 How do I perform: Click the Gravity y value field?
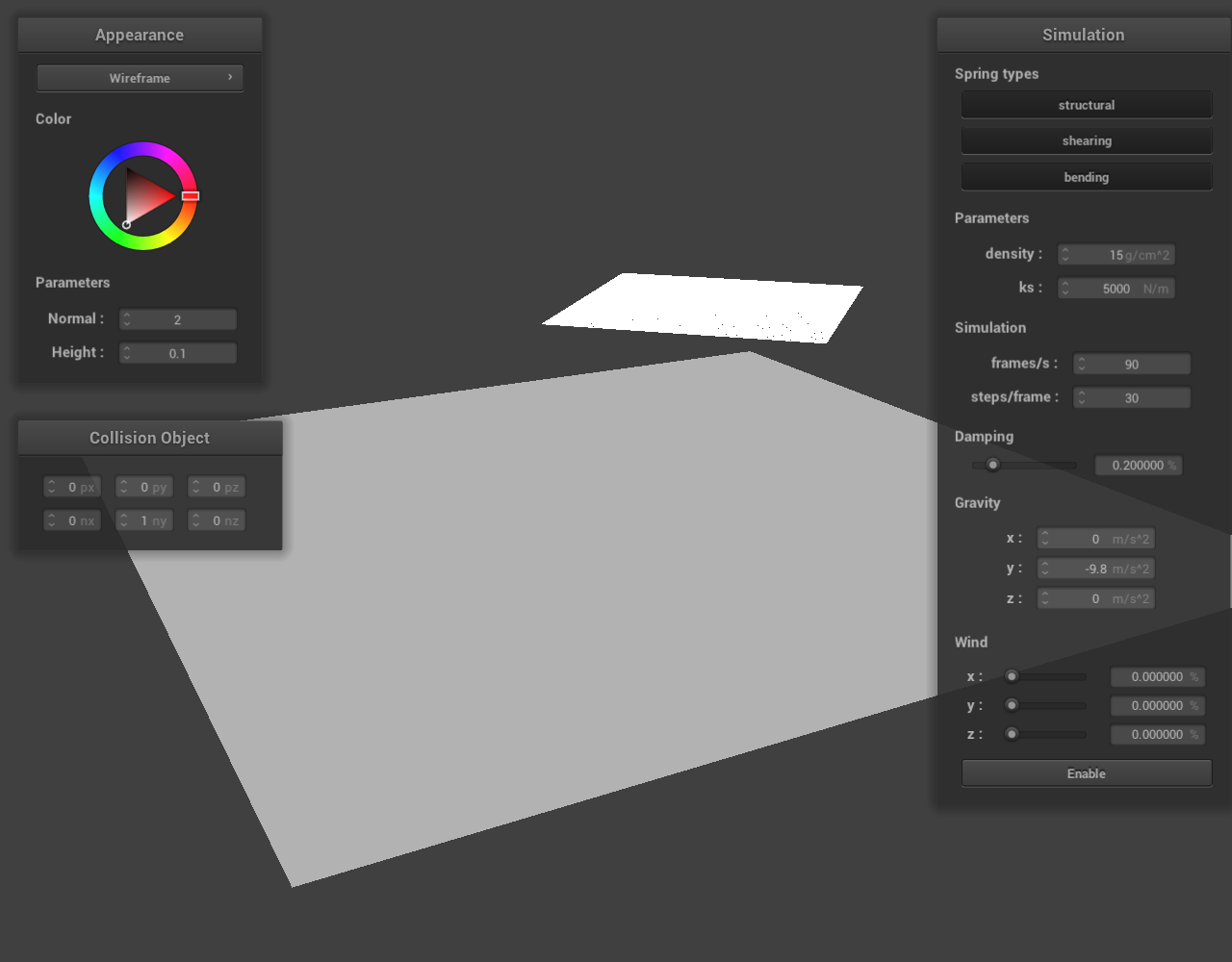coord(1097,569)
